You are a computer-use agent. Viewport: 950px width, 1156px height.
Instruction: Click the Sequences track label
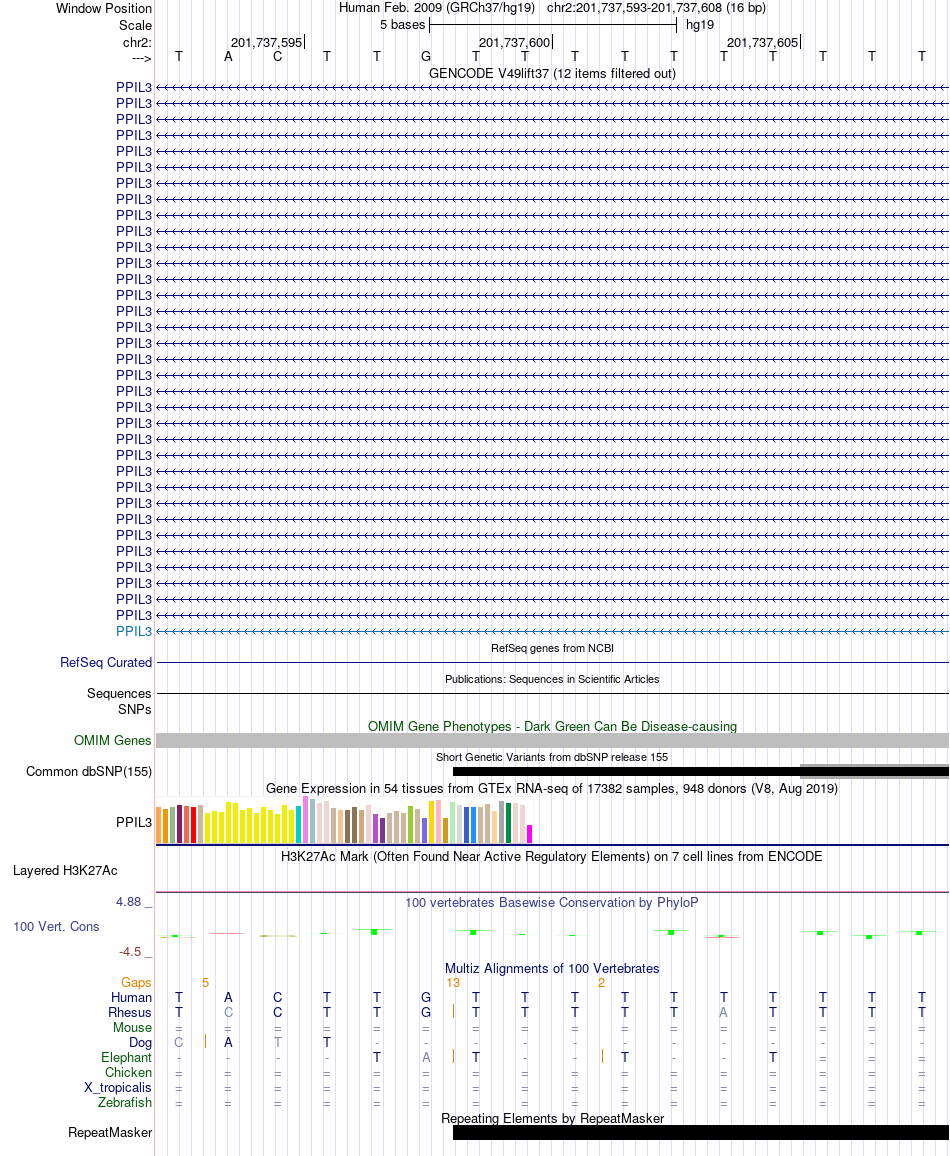[x=119, y=694]
